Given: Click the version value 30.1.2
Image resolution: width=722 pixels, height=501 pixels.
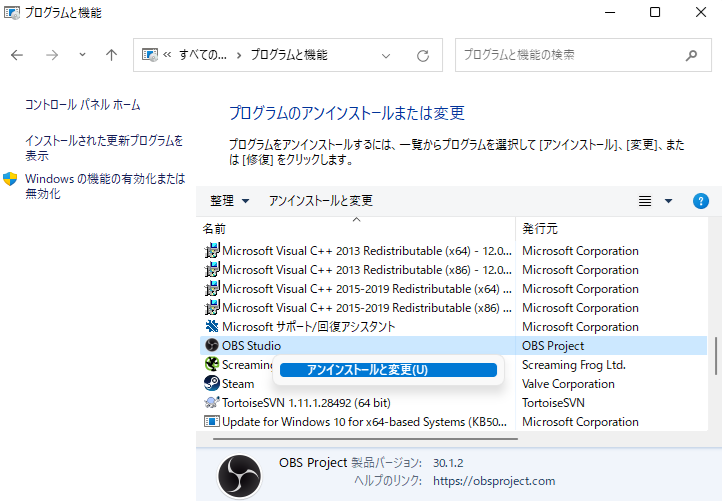Looking at the screenshot, I should pyautogui.click(x=448, y=463).
